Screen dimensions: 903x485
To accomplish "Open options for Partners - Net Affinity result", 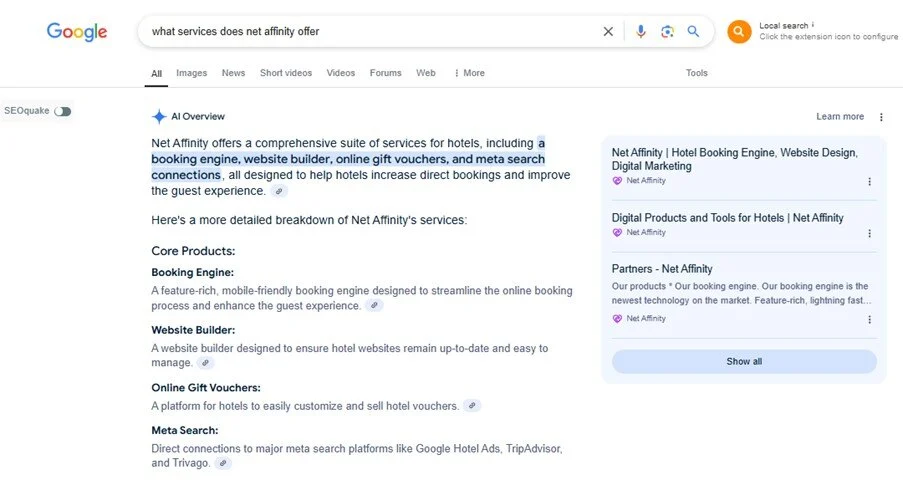I will pos(869,320).
